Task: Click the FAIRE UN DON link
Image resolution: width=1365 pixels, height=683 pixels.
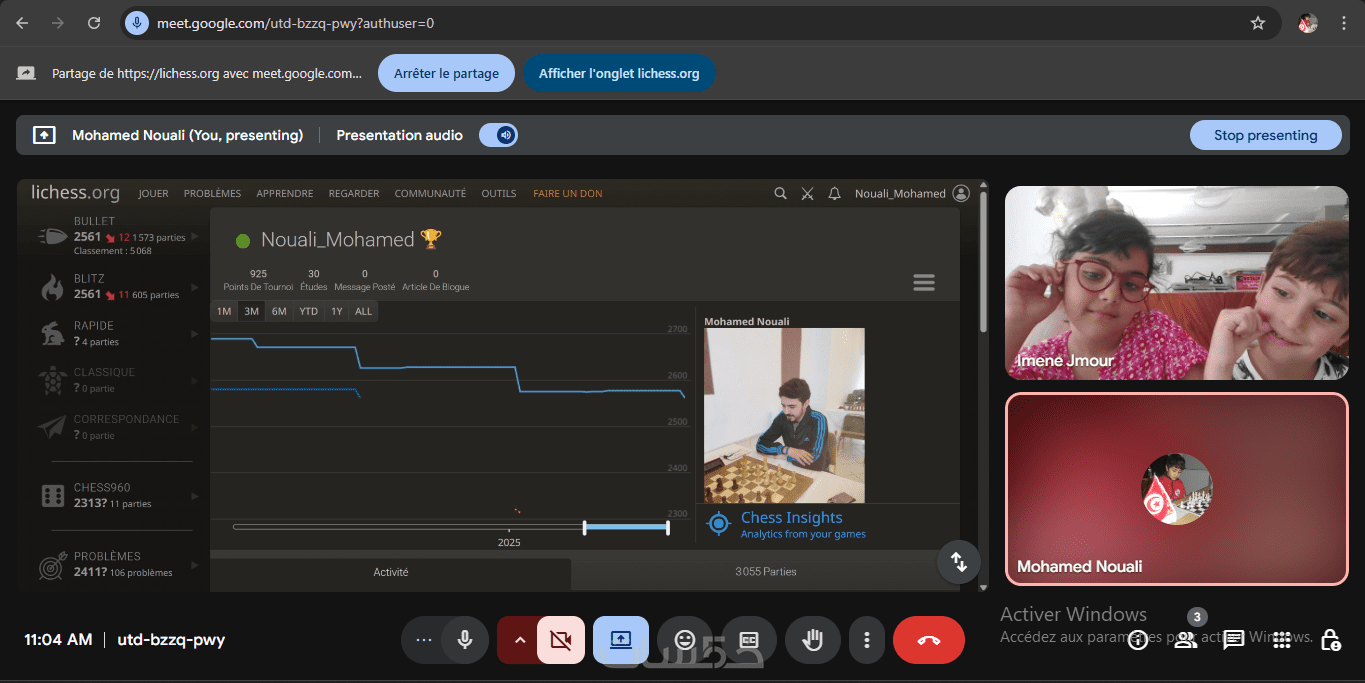Action: tap(567, 194)
